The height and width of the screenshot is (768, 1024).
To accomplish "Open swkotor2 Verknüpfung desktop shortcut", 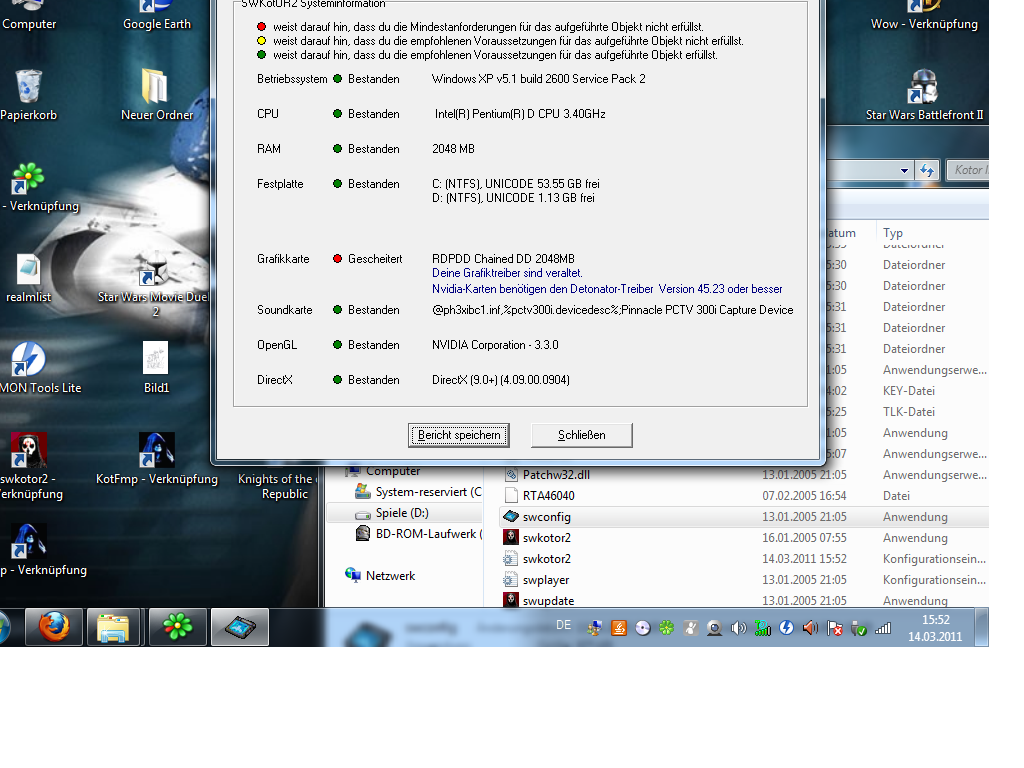I will click(x=29, y=466).
